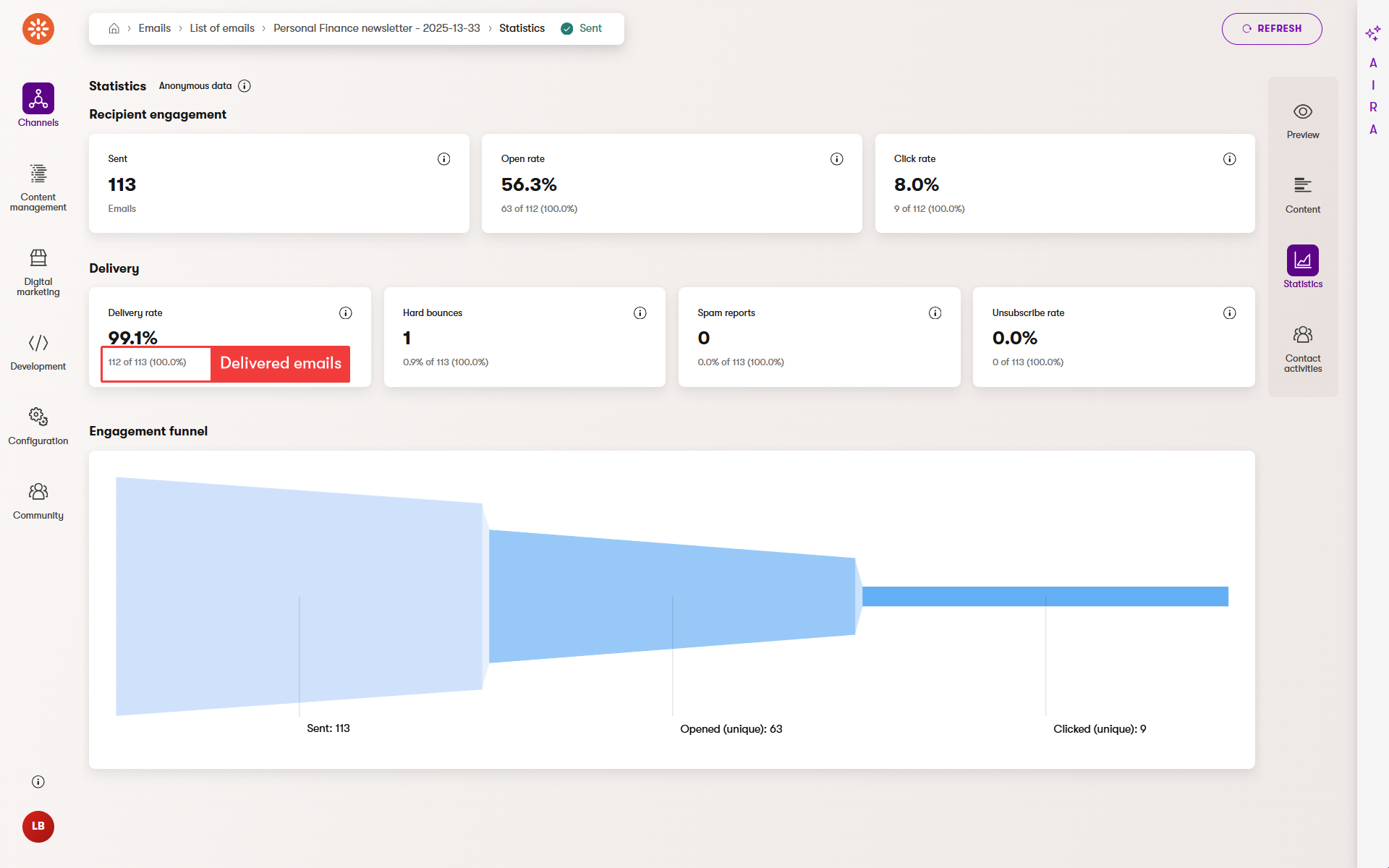Open the LB user avatar menu
Image resolution: width=1389 pixels, height=868 pixels.
38,826
